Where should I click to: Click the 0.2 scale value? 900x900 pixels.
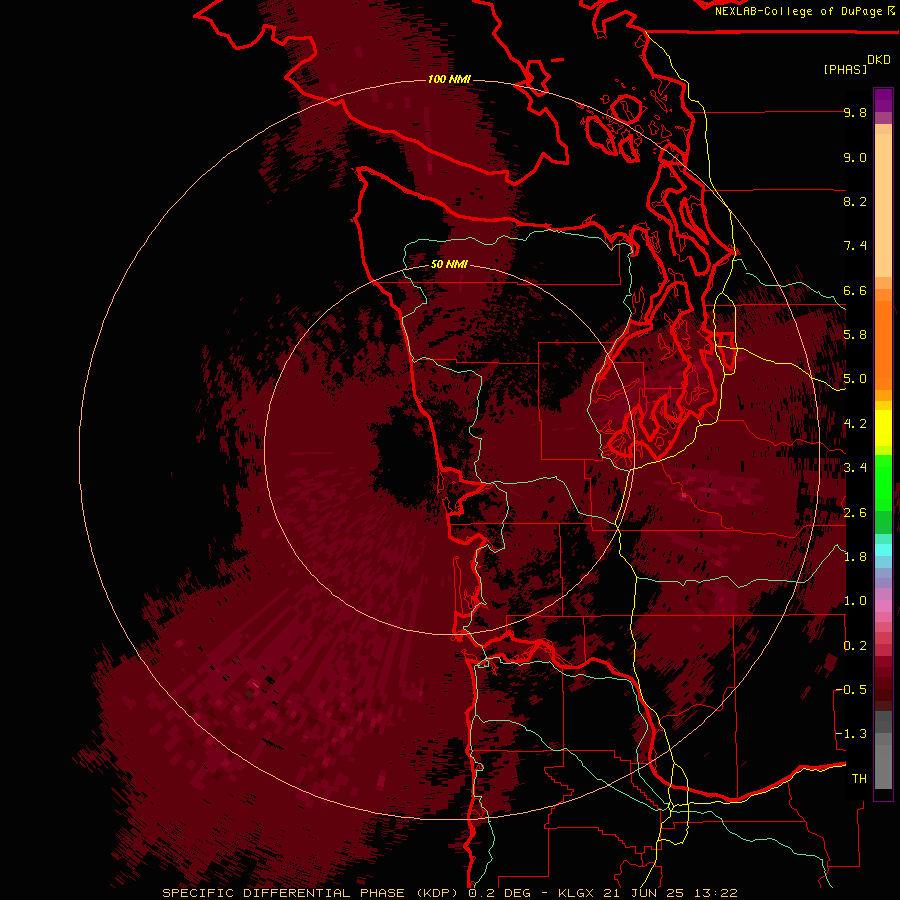(855, 645)
